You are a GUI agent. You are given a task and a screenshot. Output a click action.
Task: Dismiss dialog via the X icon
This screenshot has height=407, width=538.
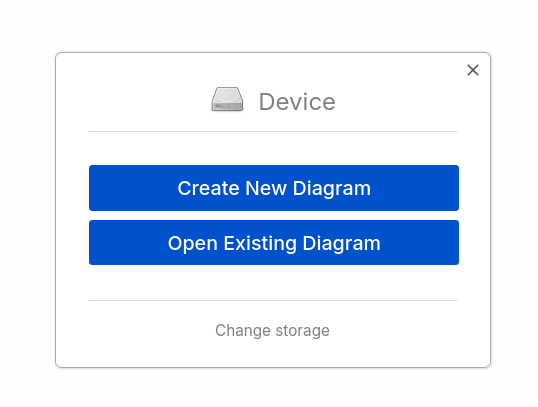473,70
